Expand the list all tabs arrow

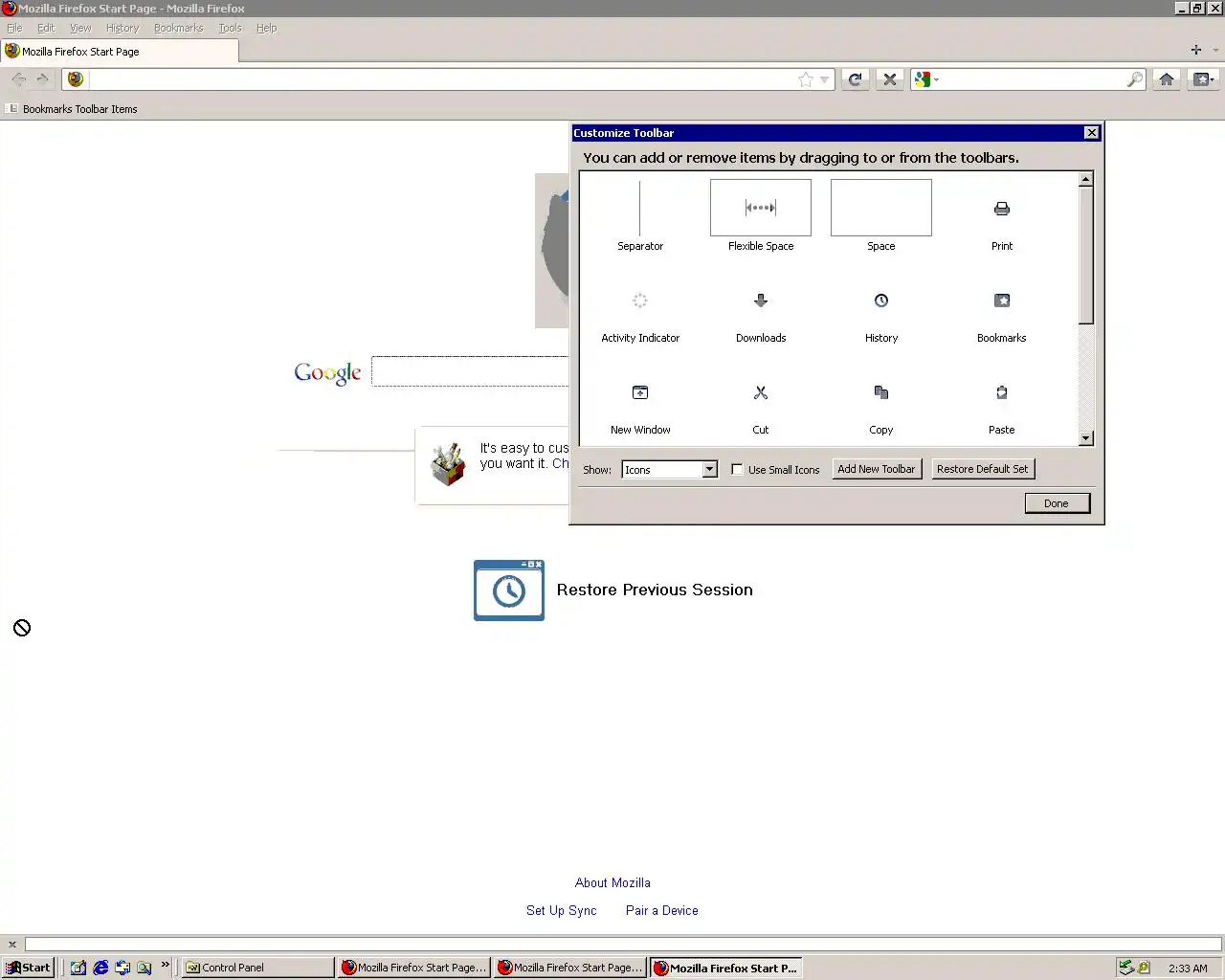point(1216,50)
